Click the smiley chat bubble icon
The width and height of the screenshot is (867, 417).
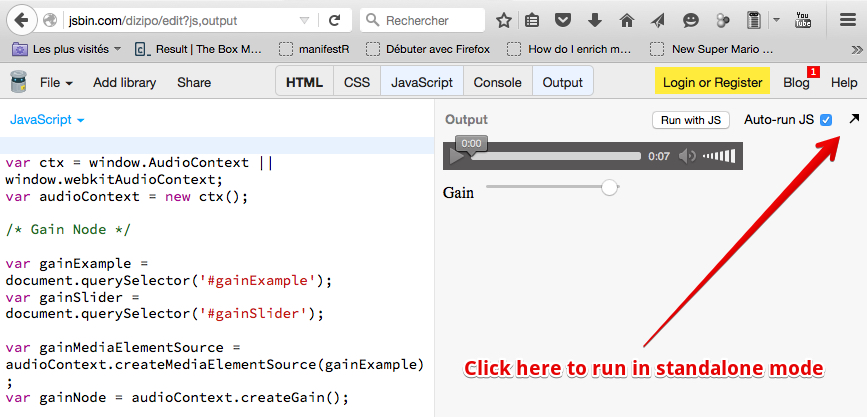tap(691, 21)
